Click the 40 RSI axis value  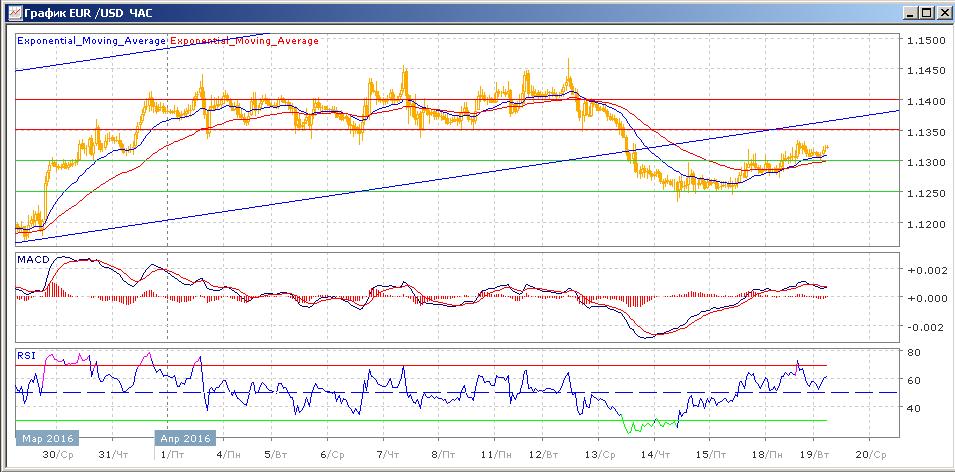[x=912, y=408]
